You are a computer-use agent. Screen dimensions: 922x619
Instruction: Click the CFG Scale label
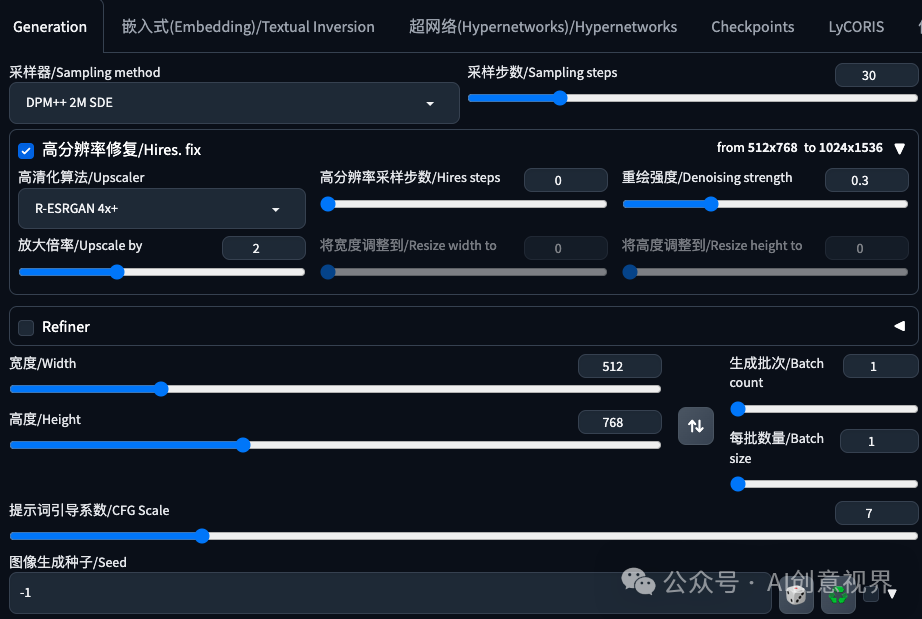click(x=89, y=510)
